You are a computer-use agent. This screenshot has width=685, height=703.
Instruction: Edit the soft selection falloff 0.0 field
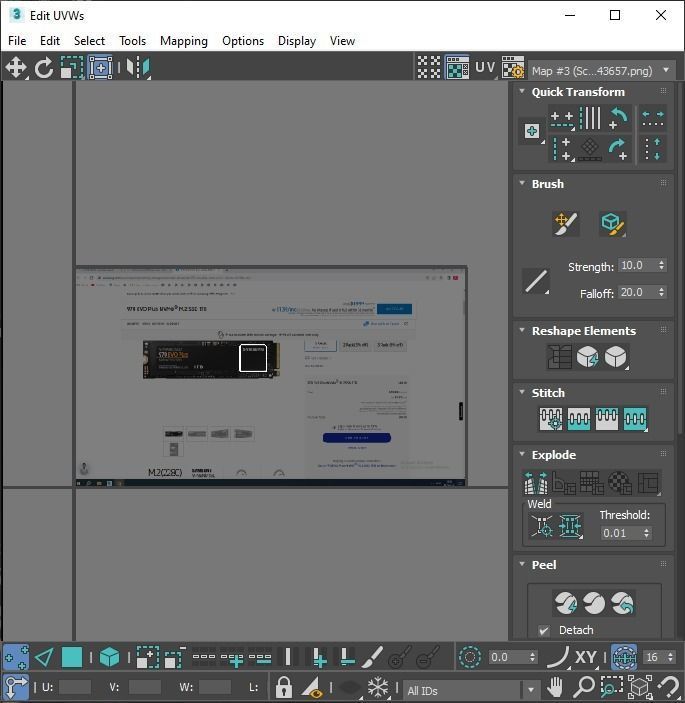[x=508, y=658]
